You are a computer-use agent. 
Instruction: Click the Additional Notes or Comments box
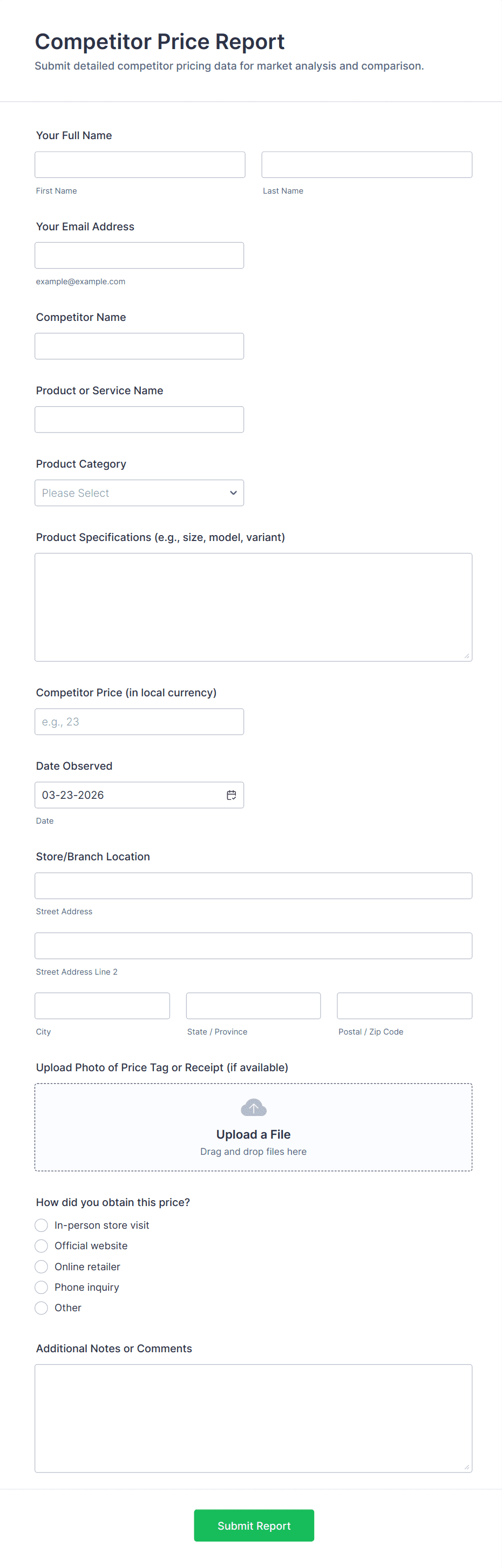(254, 1418)
